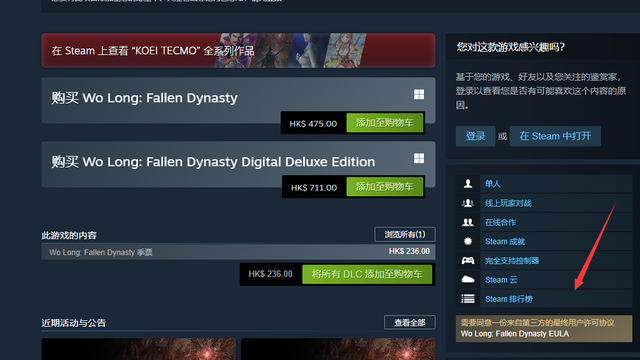This screenshot has height=360, width=640.
Task: Select the Wo Long season pass DLC row
Action: [x=238, y=252]
